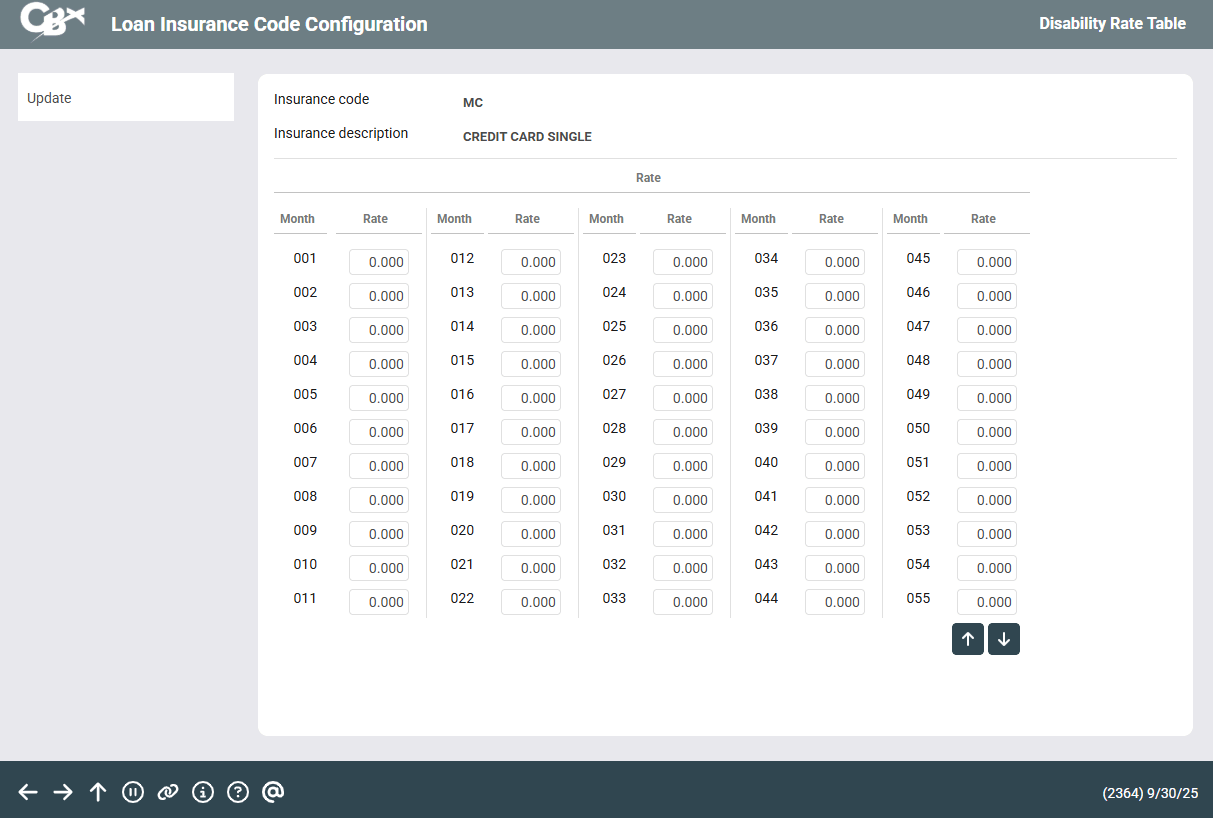Click the rate field for month 001
This screenshot has width=1213, height=818.
[x=379, y=262]
